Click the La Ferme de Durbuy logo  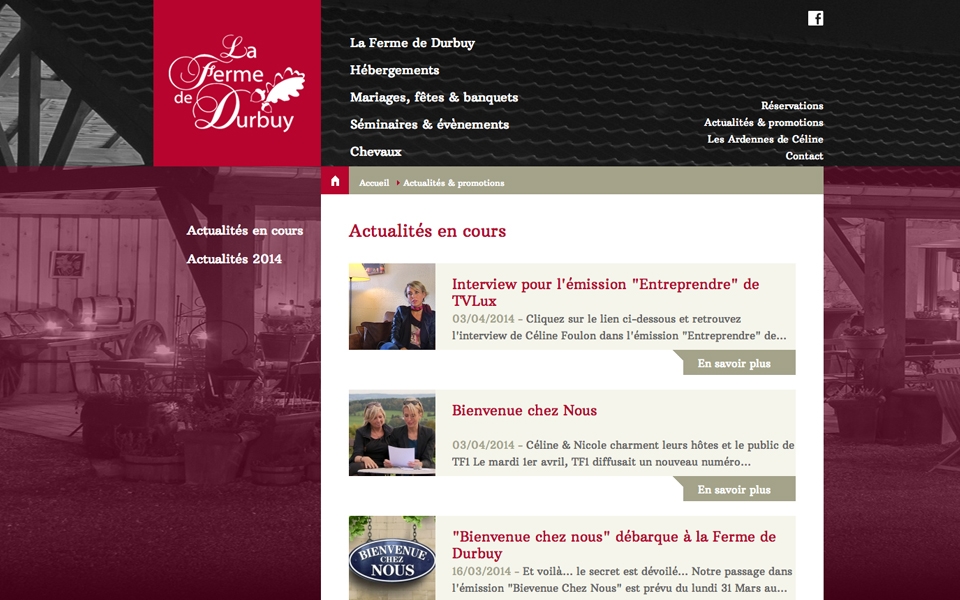(x=237, y=83)
